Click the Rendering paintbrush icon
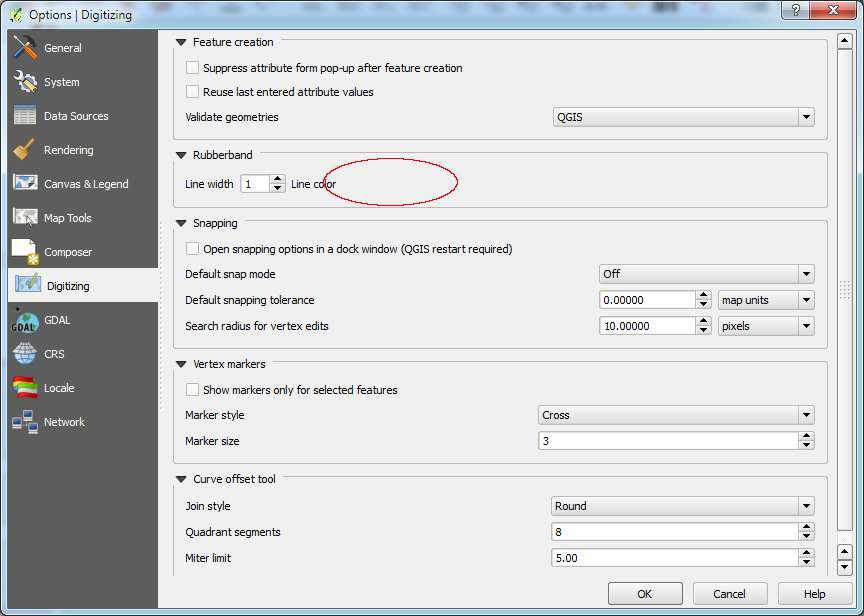 (25, 149)
